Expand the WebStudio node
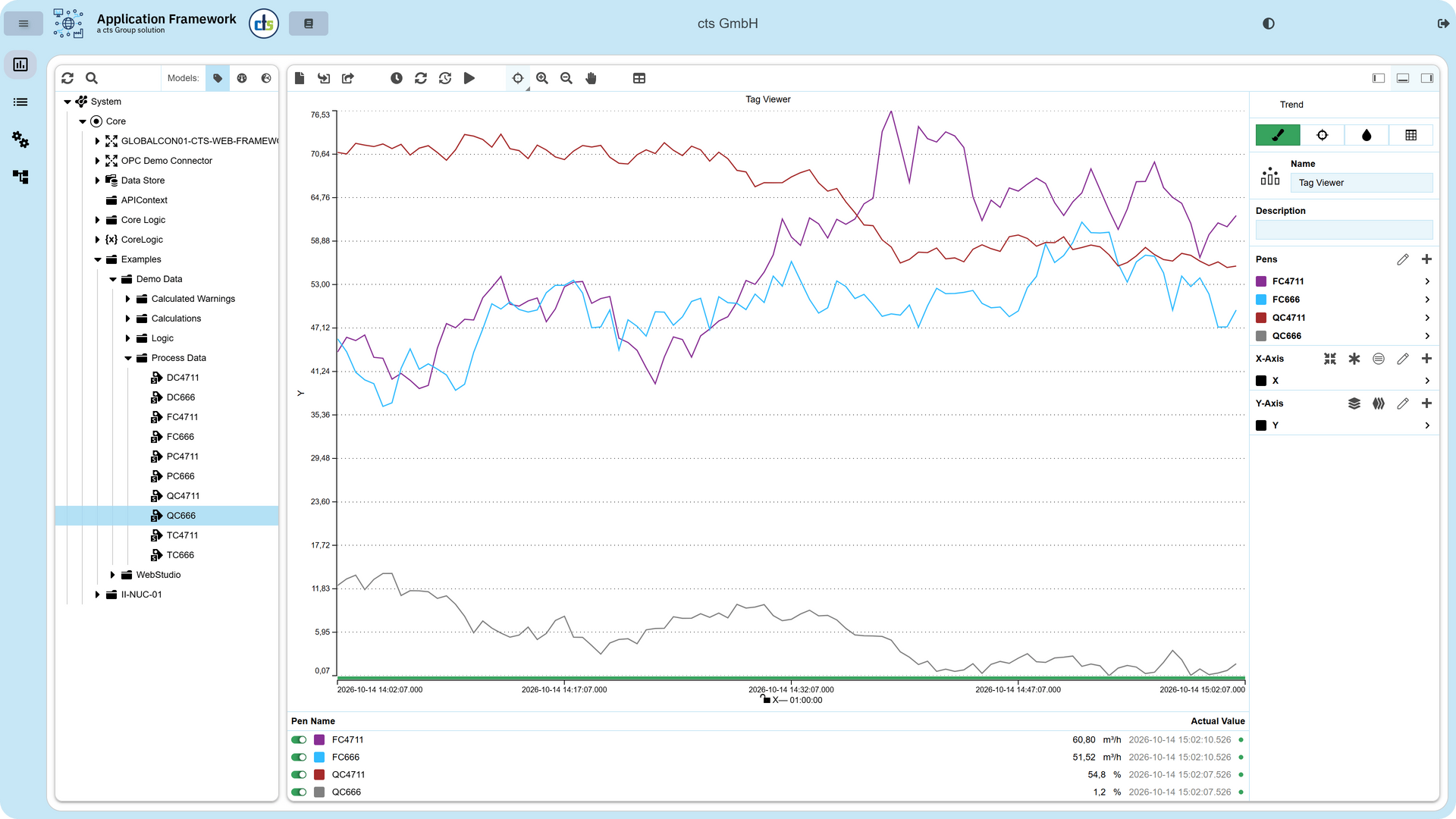This screenshot has width=1456, height=819. [112, 575]
